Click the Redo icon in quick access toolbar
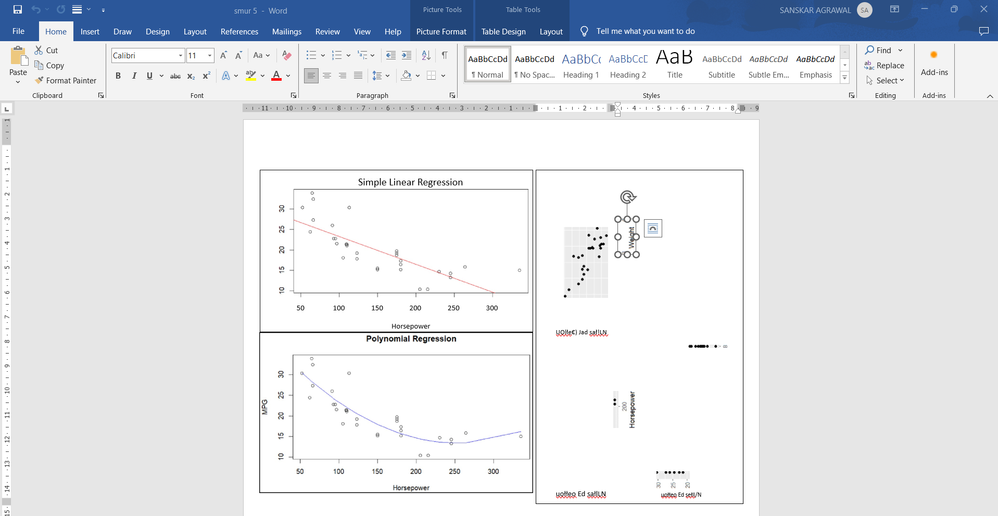This screenshot has height=516, width=998. coord(61,10)
